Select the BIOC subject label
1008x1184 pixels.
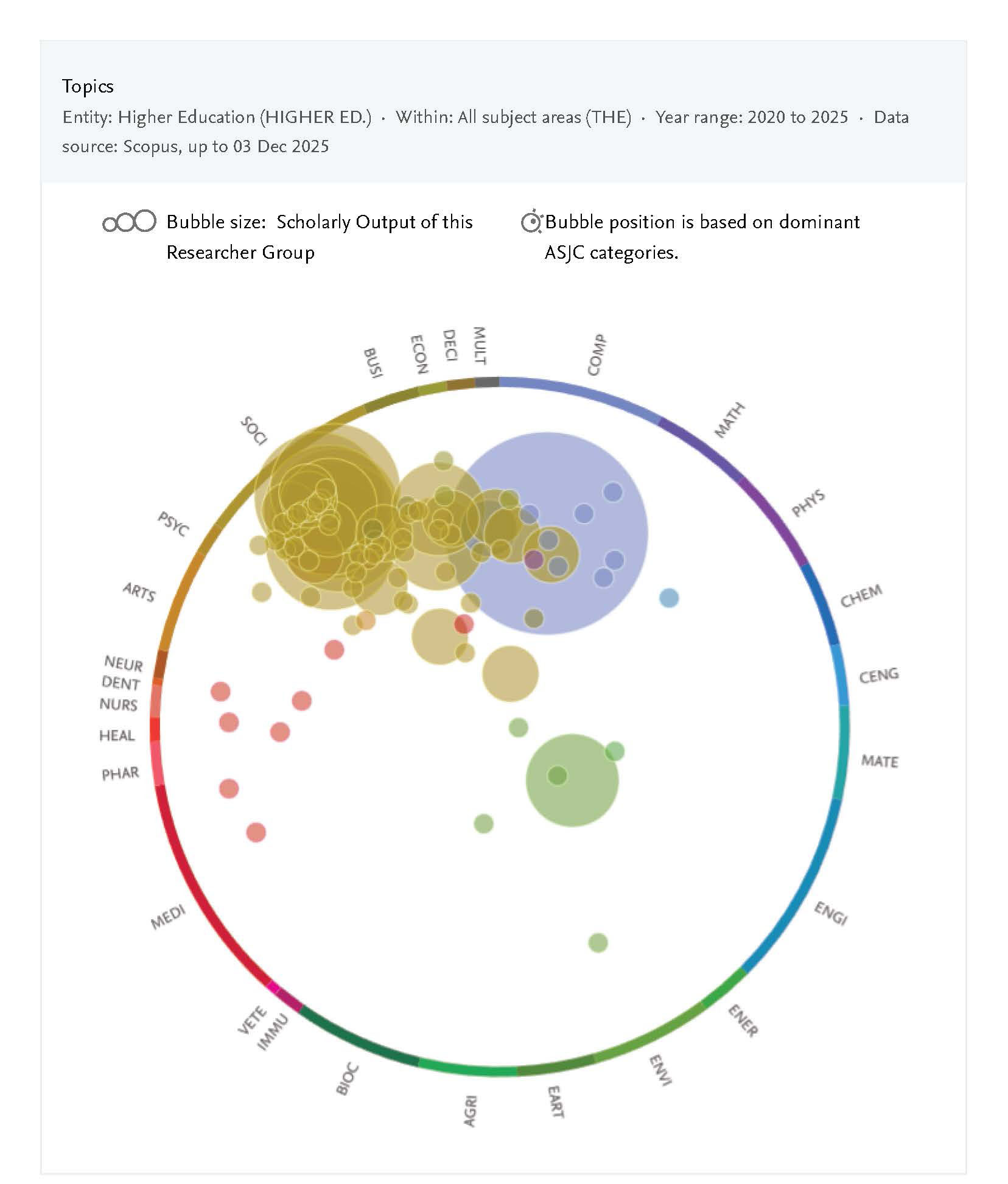tap(347, 1080)
